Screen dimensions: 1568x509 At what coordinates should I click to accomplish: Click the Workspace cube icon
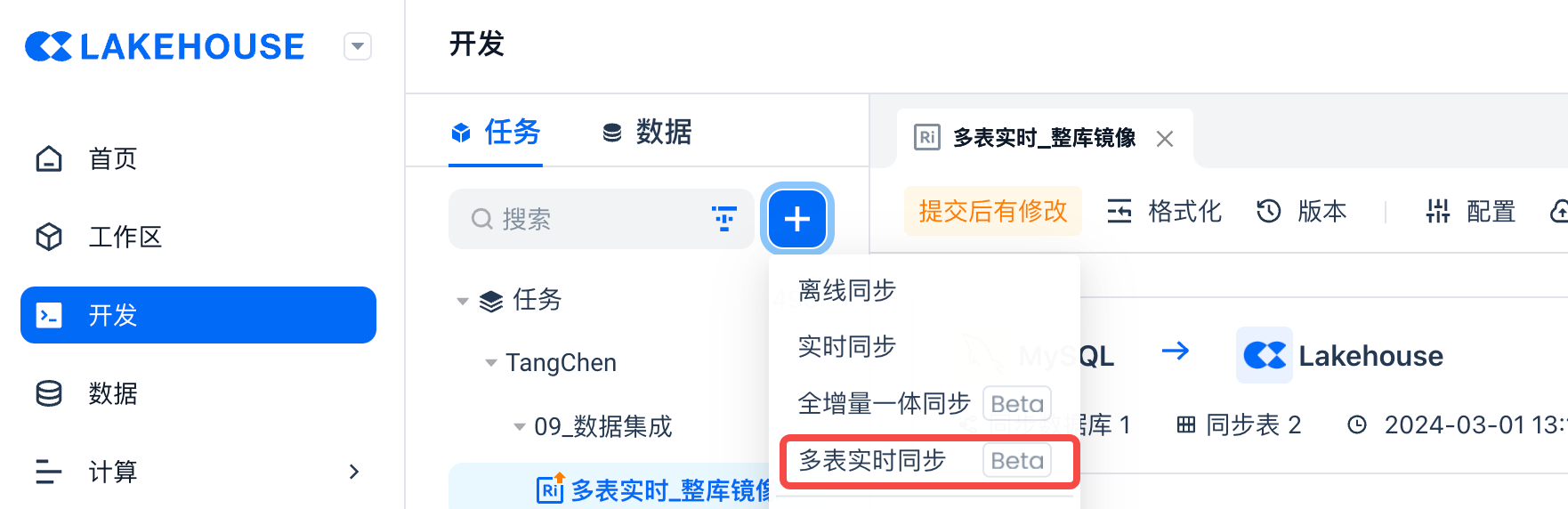coord(49,237)
